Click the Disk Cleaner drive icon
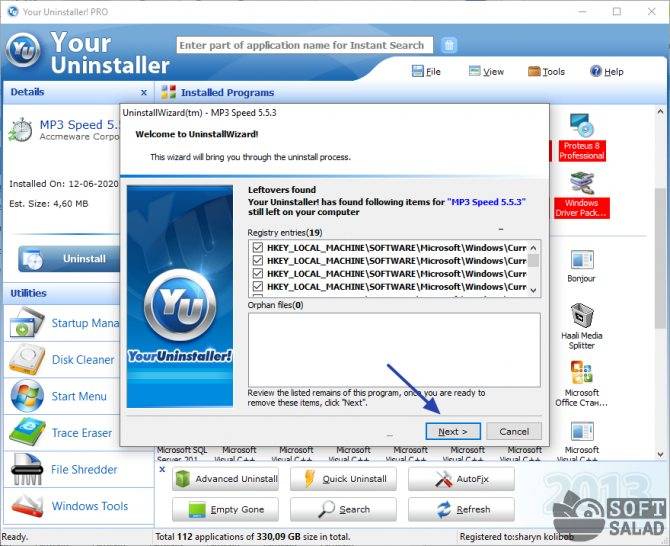This screenshot has width=670, height=546. [x=26, y=359]
